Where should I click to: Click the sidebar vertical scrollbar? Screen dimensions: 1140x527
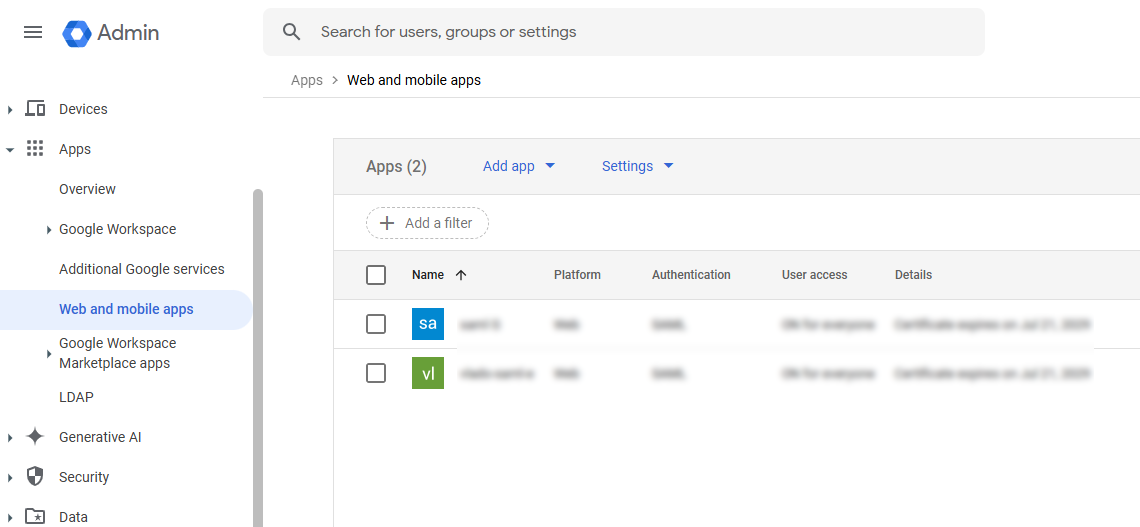pos(257,356)
